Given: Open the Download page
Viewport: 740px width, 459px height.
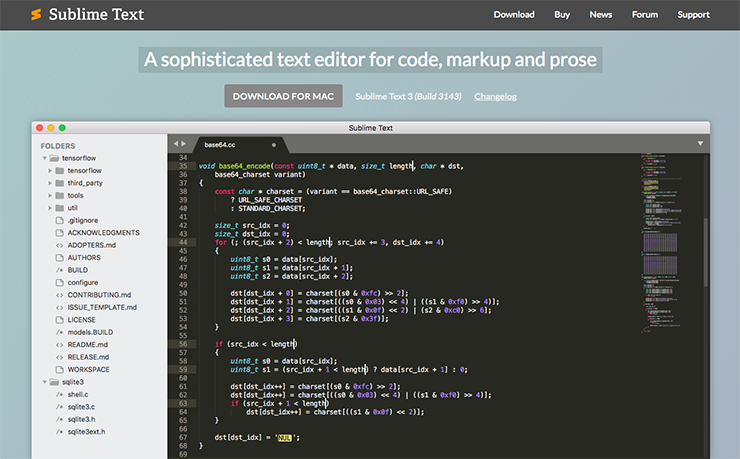Looking at the screenshot, I should coord(514,15).
